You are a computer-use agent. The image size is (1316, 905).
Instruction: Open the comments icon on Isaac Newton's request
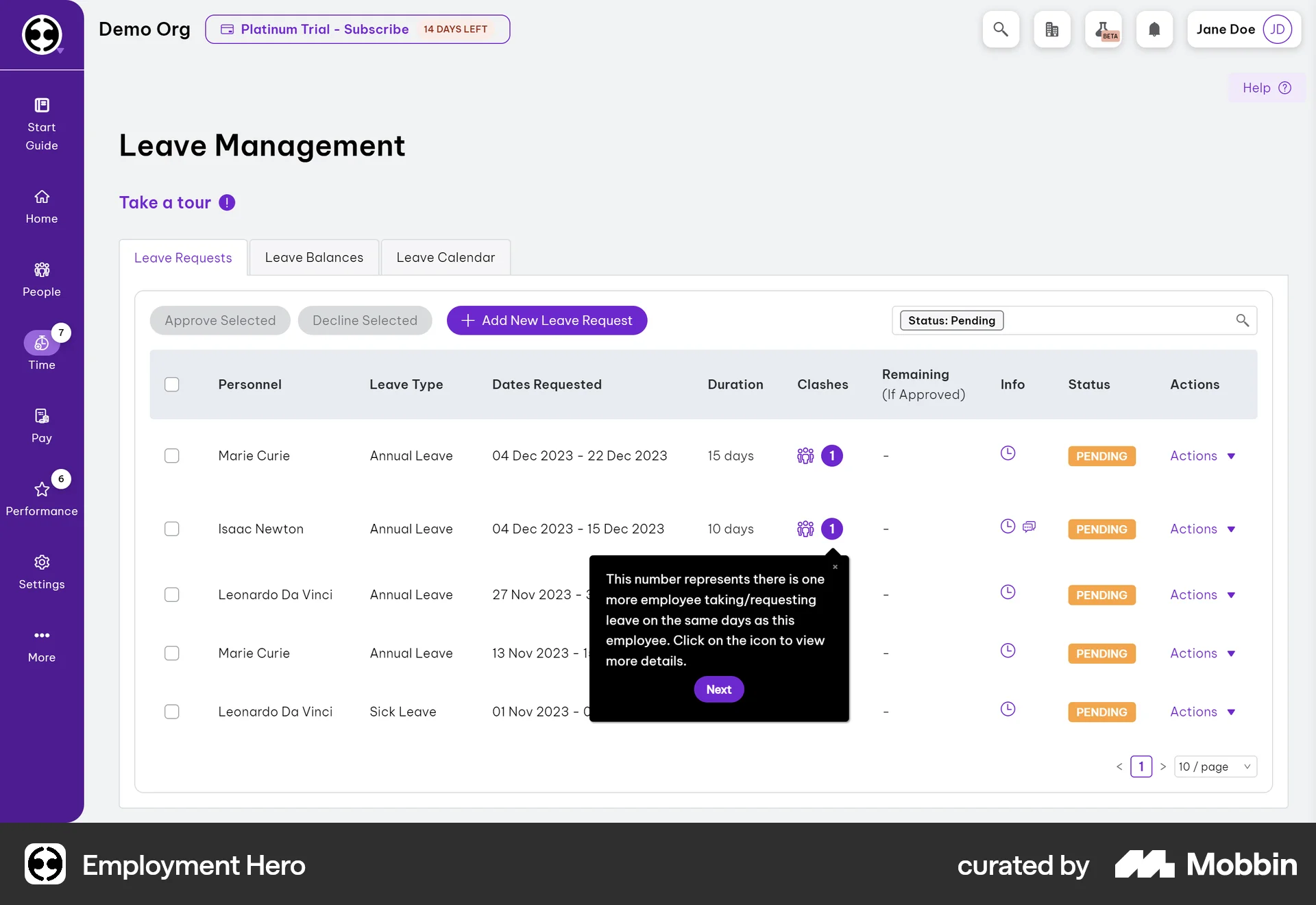tap(1028, 527)
